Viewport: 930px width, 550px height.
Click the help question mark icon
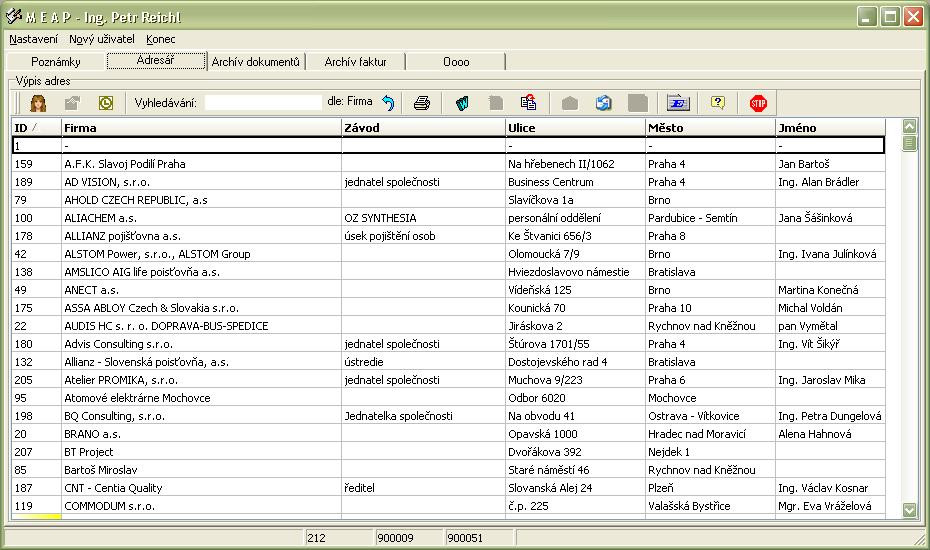pos(718,103)
